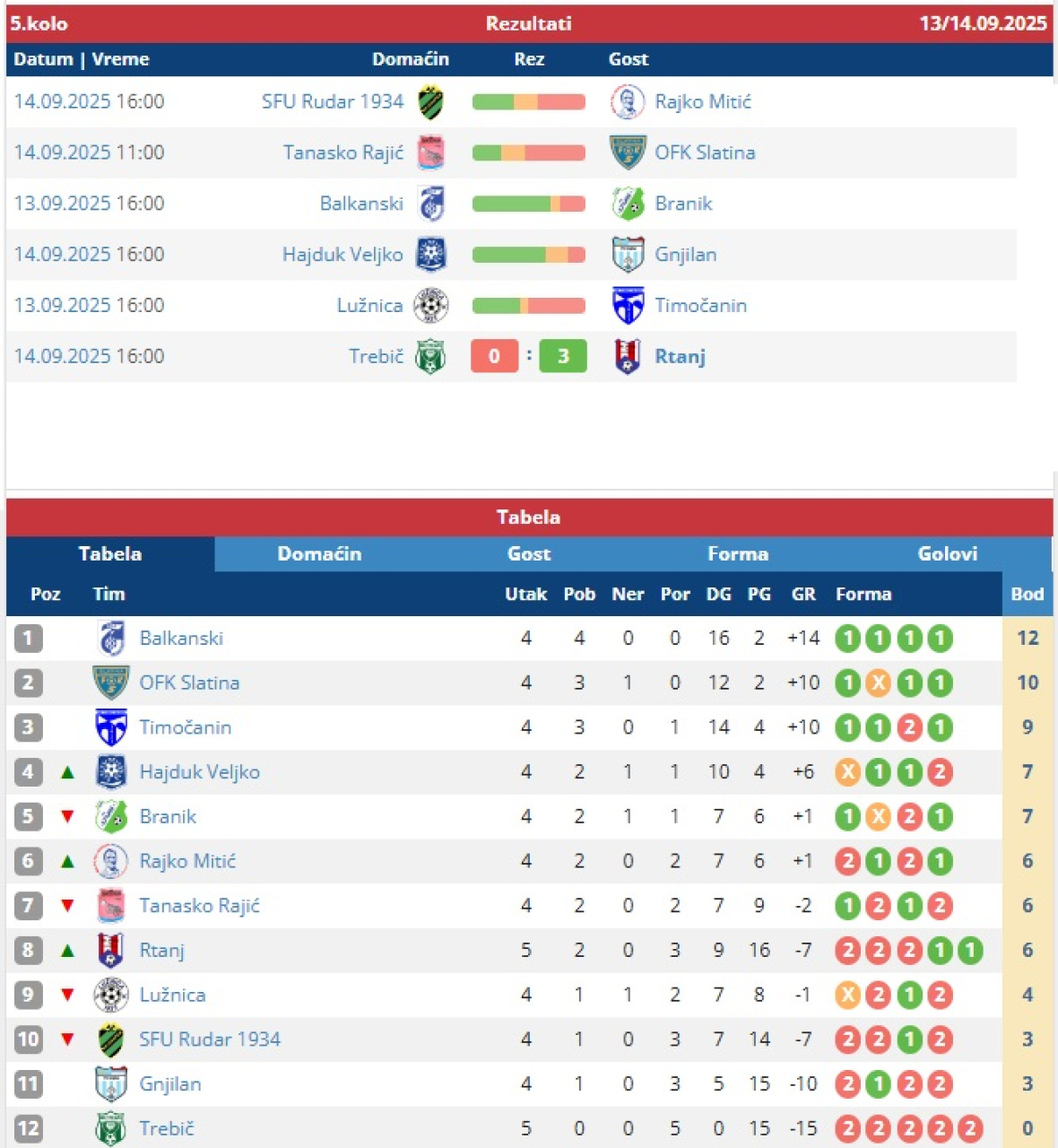The width and height of the screenshot is (1058, 1148).
Task: Click Timočanin crest in standings table
Action: point(111,727)
